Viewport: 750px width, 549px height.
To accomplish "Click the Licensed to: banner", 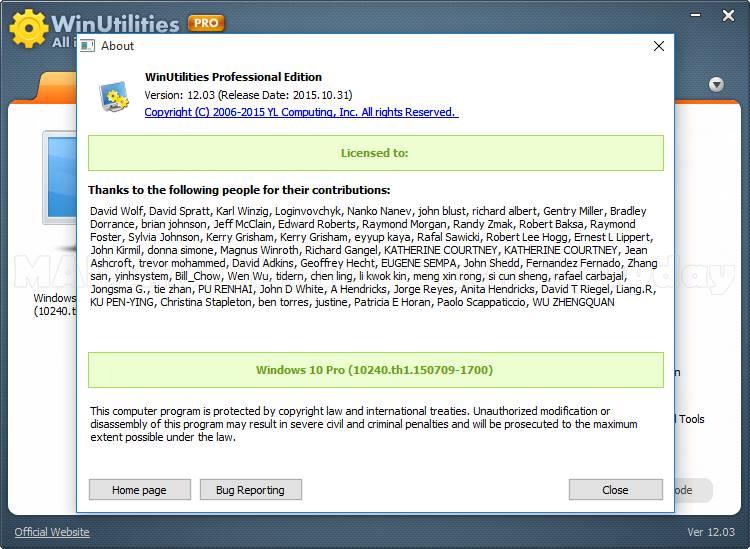I will pyautogui.click(x=375, y=153).
